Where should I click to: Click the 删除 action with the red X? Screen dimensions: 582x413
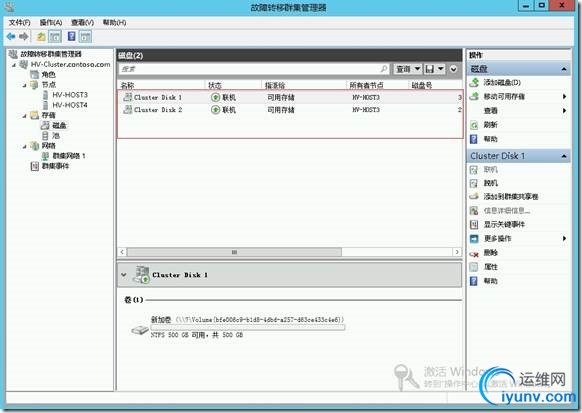(x=490, y=253)
